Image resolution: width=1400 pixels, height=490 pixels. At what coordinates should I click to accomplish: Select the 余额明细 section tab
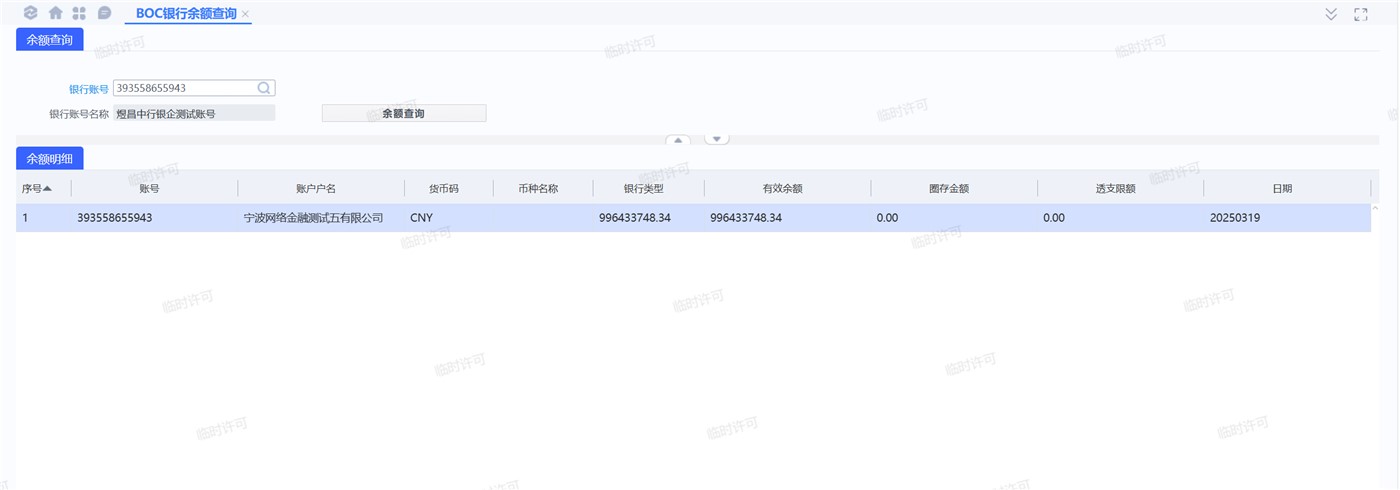click(49, 159)
